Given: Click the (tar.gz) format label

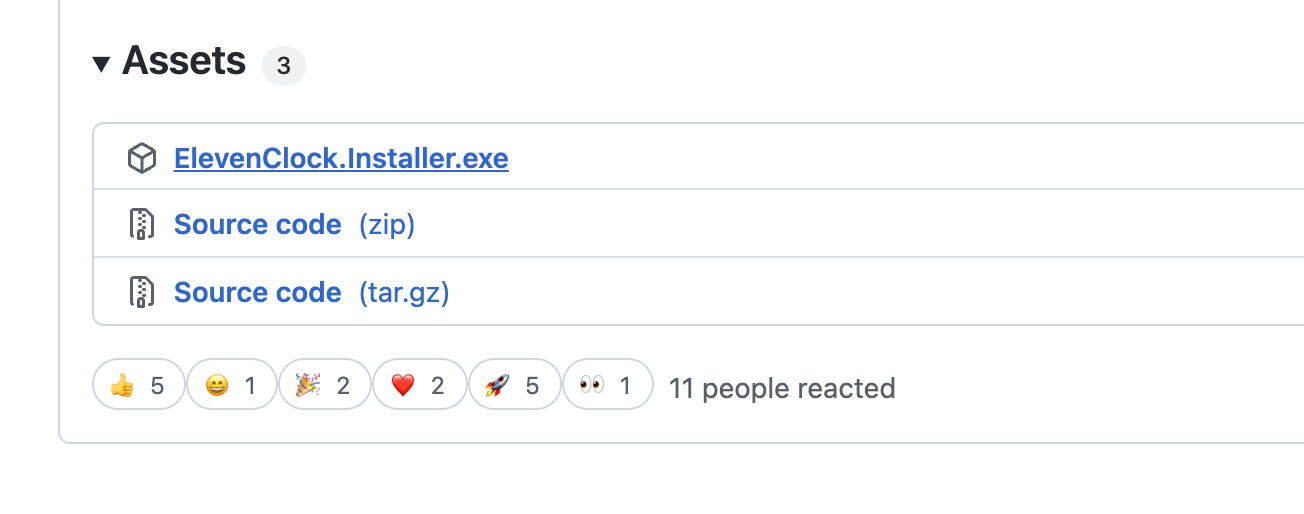Looking at the screenshot, I should pos(404,292).
